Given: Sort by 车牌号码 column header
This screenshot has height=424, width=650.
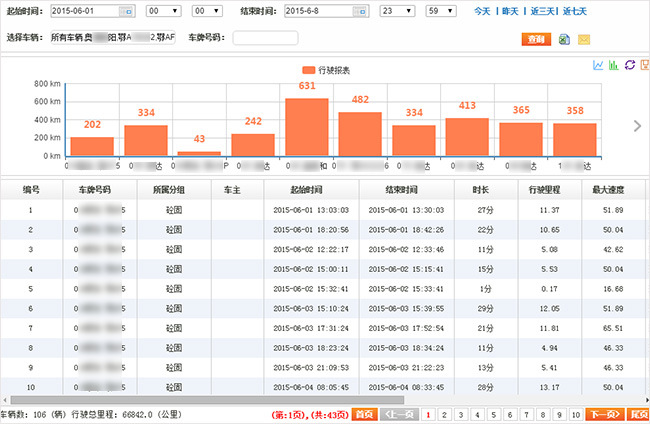Looking at the screenshot, I should [x=95, y=190].
